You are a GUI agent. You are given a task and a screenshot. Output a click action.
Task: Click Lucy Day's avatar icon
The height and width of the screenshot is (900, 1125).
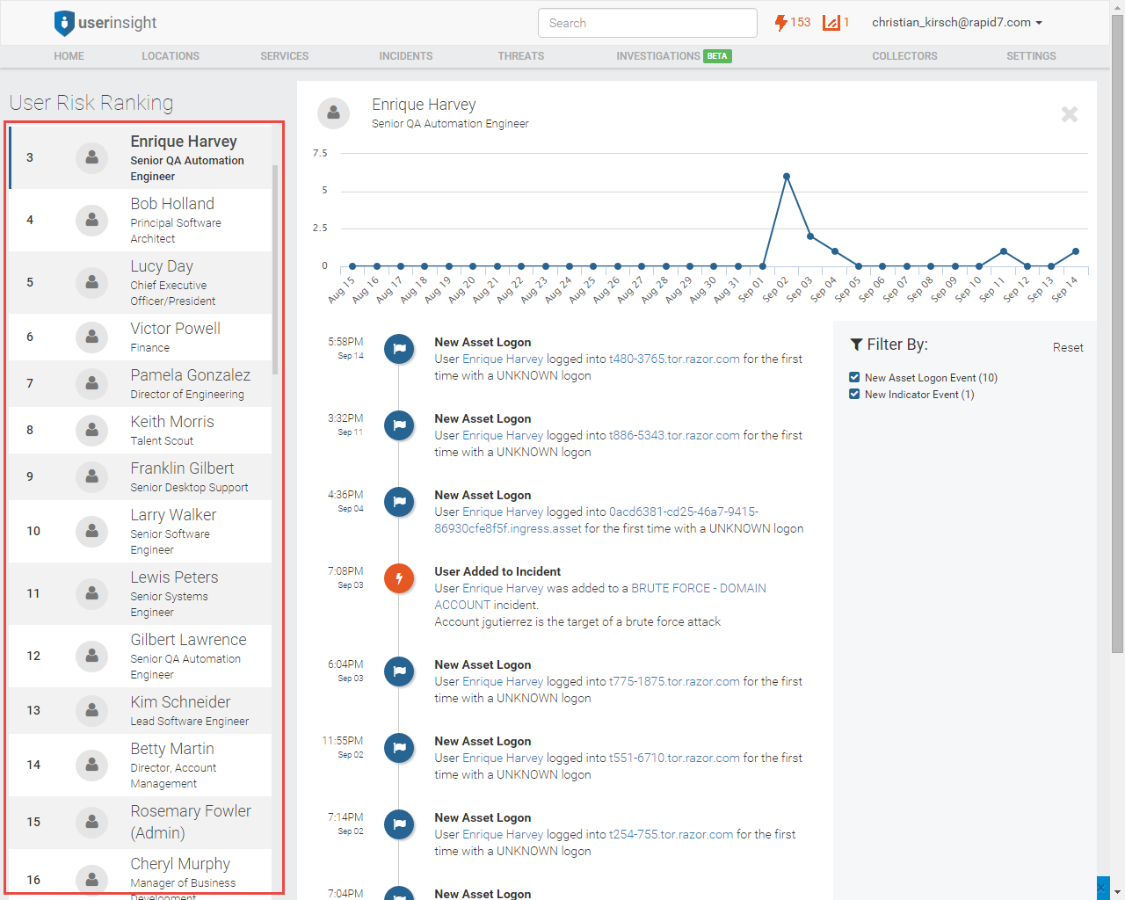point(92,283)
